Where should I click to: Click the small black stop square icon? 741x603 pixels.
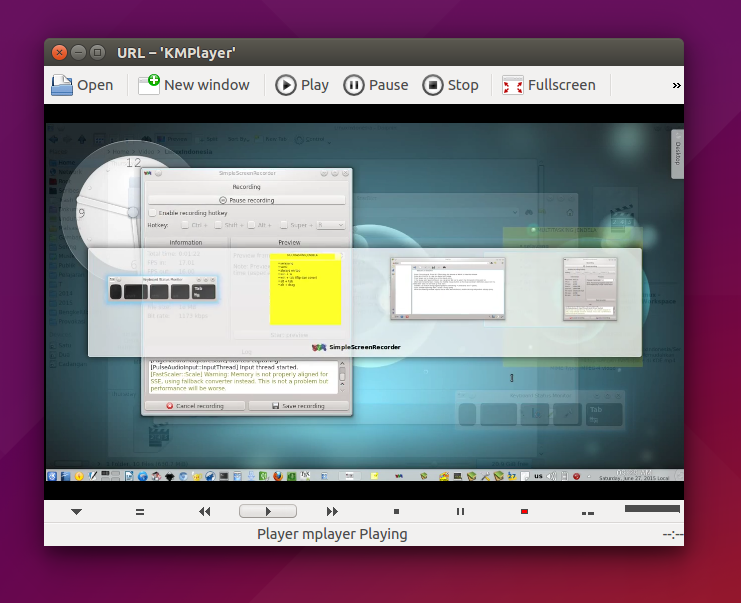point(396,512)
